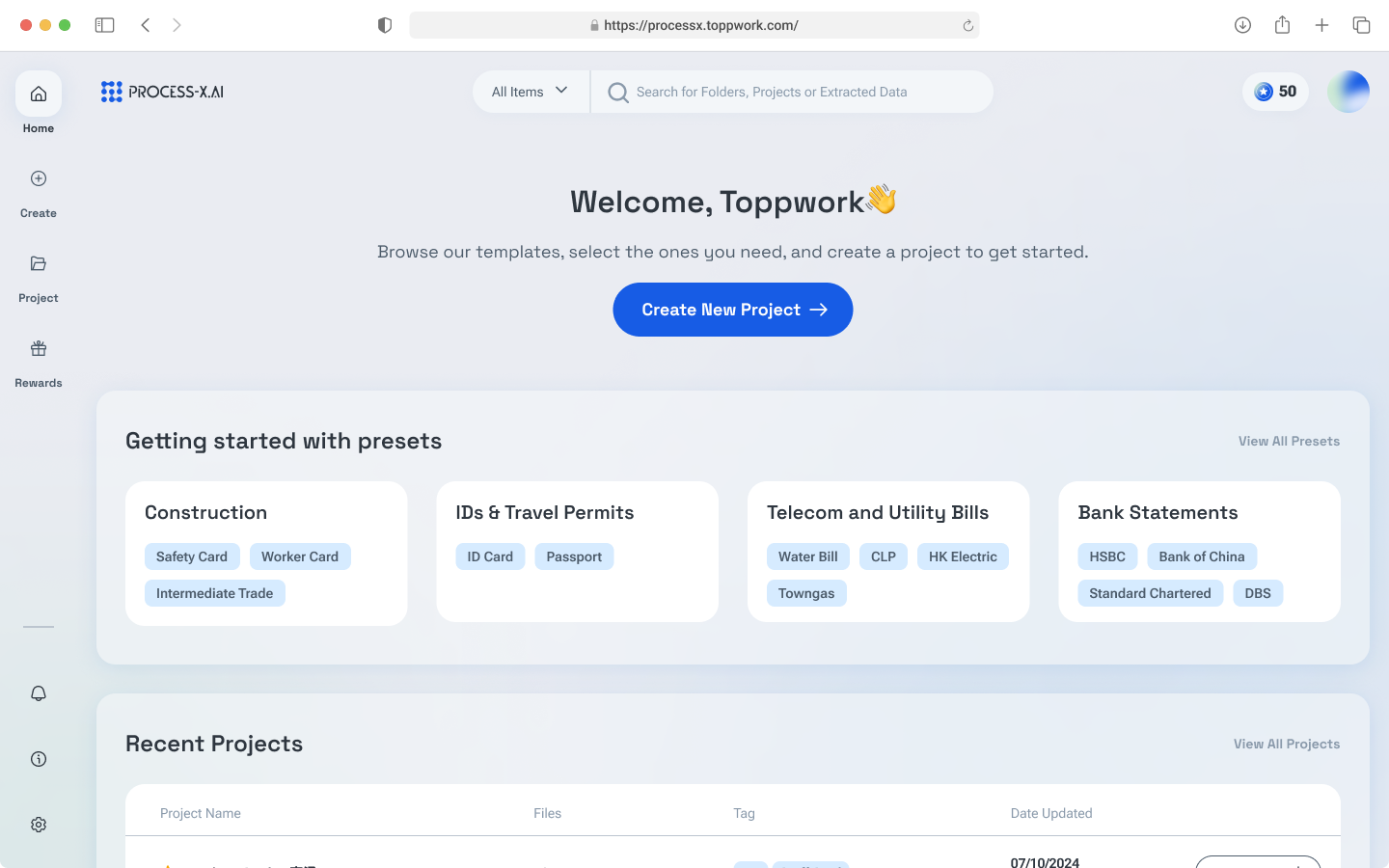Open the Safari downloads icon
The image size is (1389, 868).
coord(1242,25)
